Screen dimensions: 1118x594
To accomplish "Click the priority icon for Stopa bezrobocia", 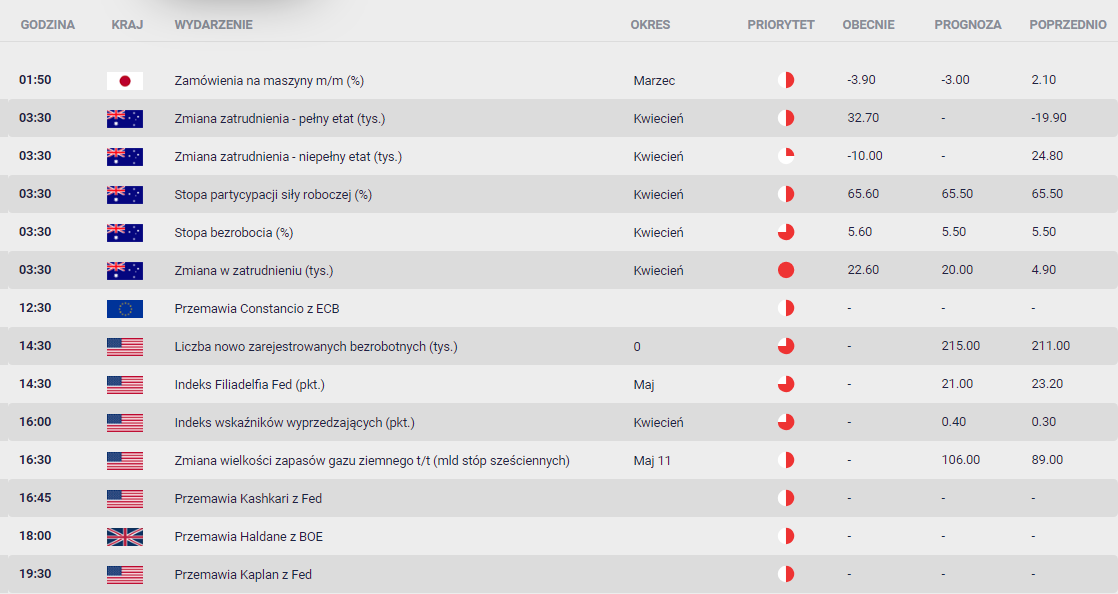I will [786, 232].
